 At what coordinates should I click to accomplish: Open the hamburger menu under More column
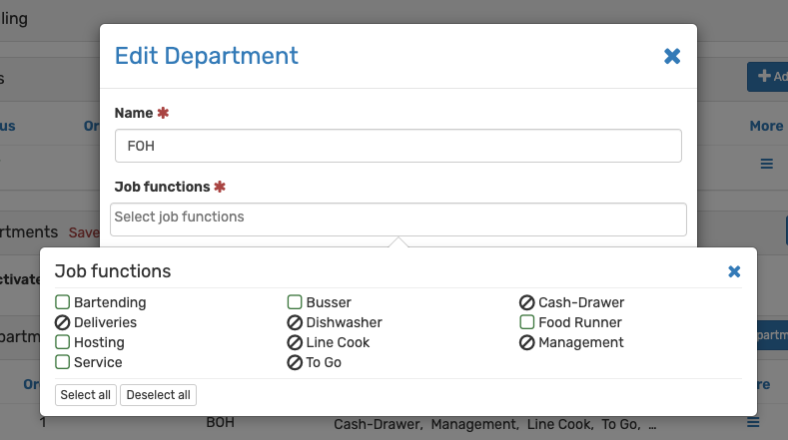[767, 164]
